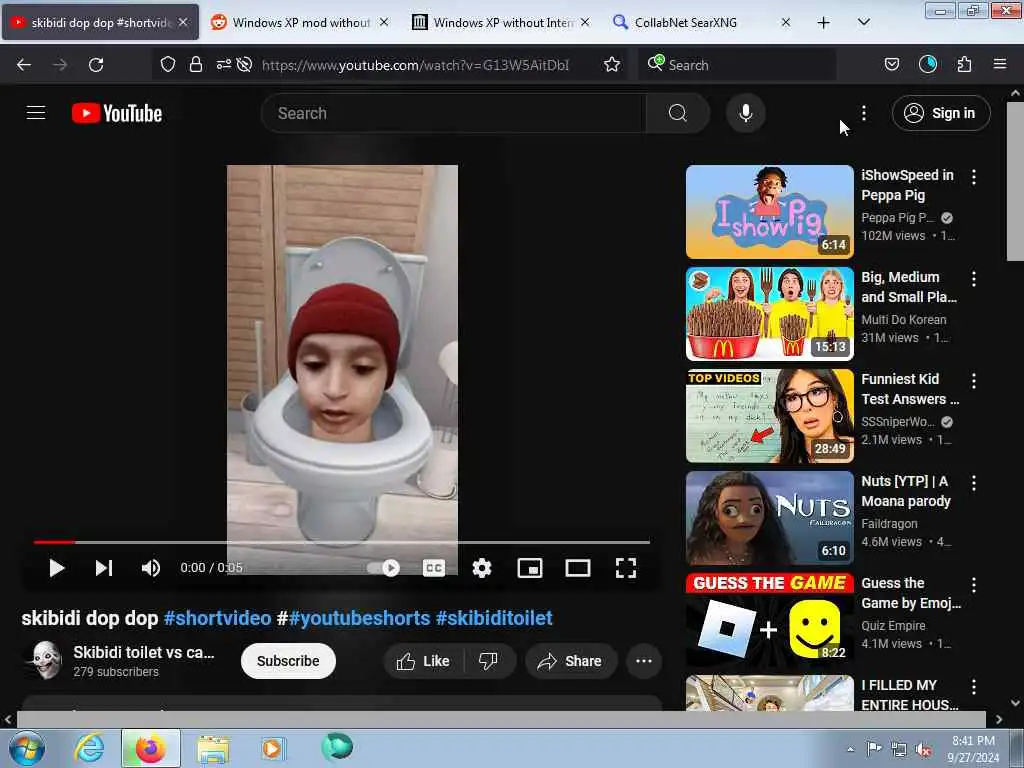1024x768 pixels.
Task: Bookmark this page with star
Action: click(612, 65)
